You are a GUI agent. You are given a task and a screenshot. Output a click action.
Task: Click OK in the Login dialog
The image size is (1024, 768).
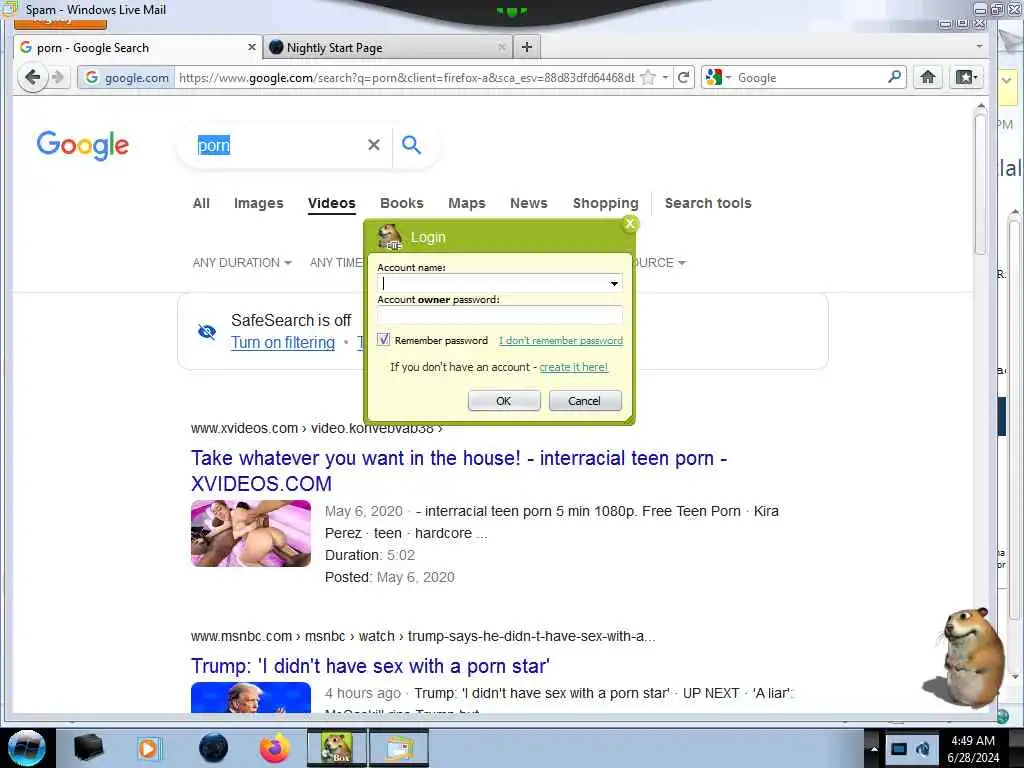tap(504, 400)
